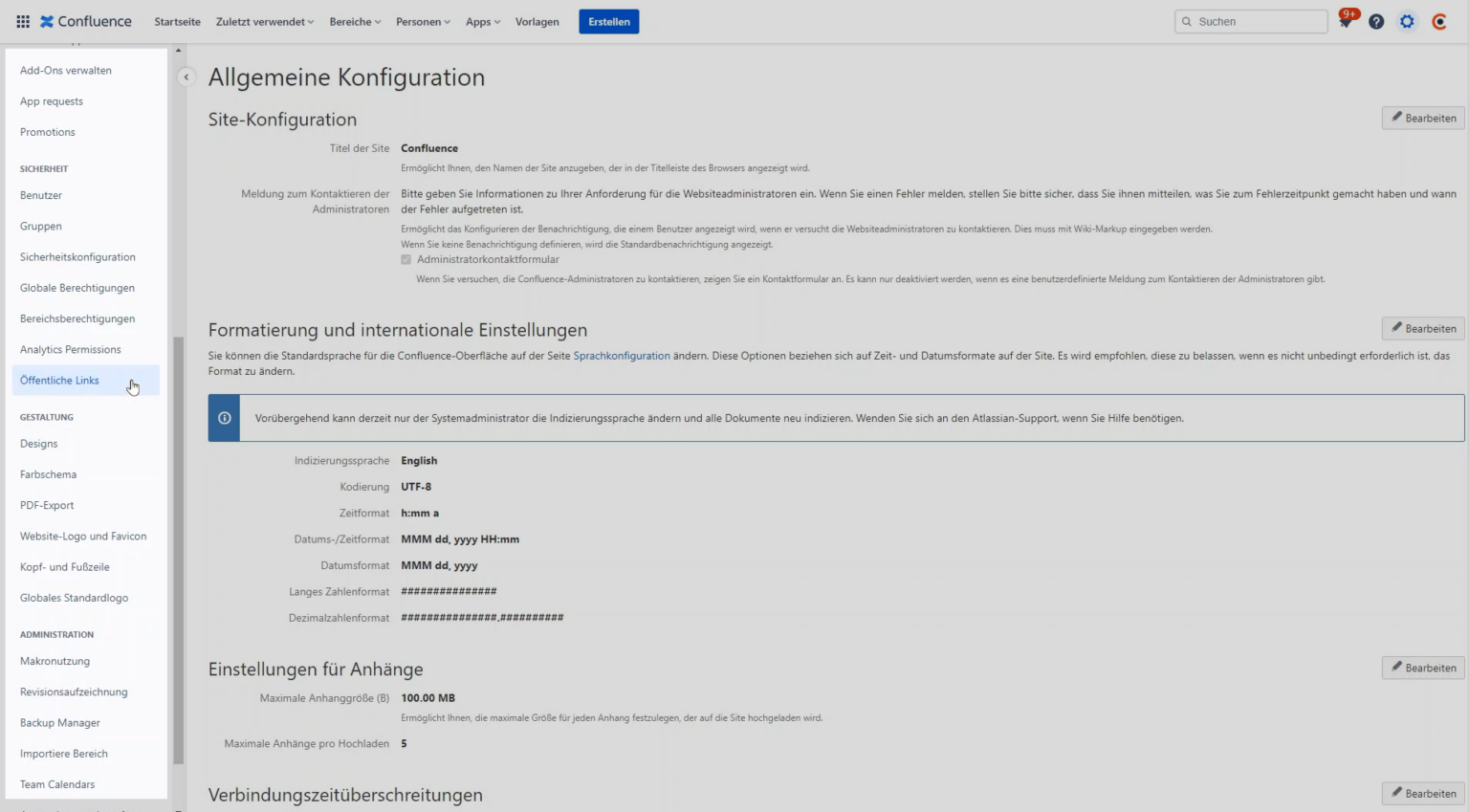Open the notifications bell with 9+ badge
This screenshot has width=1469, height=812.
point(1345,20)
